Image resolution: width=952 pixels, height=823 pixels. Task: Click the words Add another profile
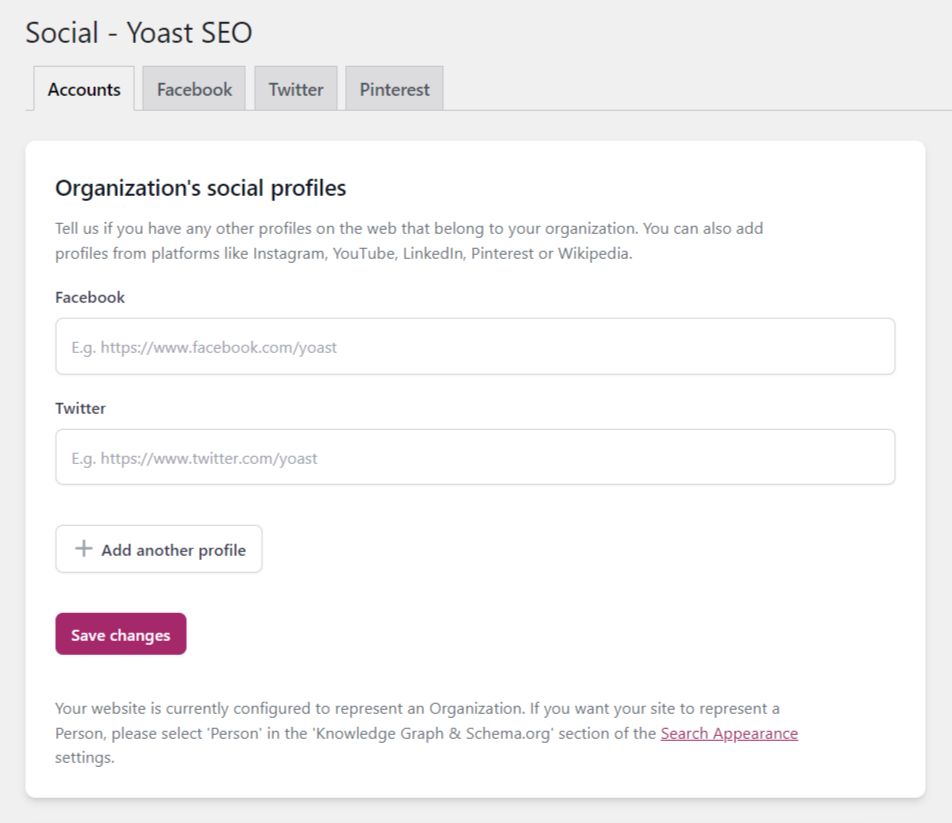click(174, 550)
